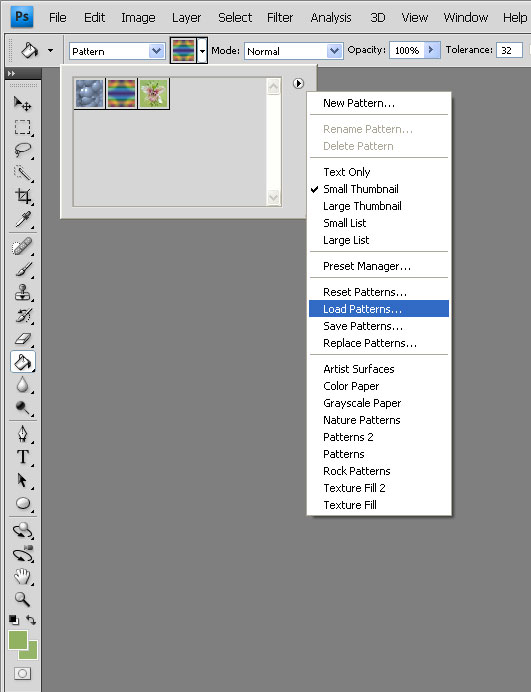Image resolution: width=531 pixels, height=692 pixels.
Task: Toggle Quick Mask mode
Action: [22, 673]
